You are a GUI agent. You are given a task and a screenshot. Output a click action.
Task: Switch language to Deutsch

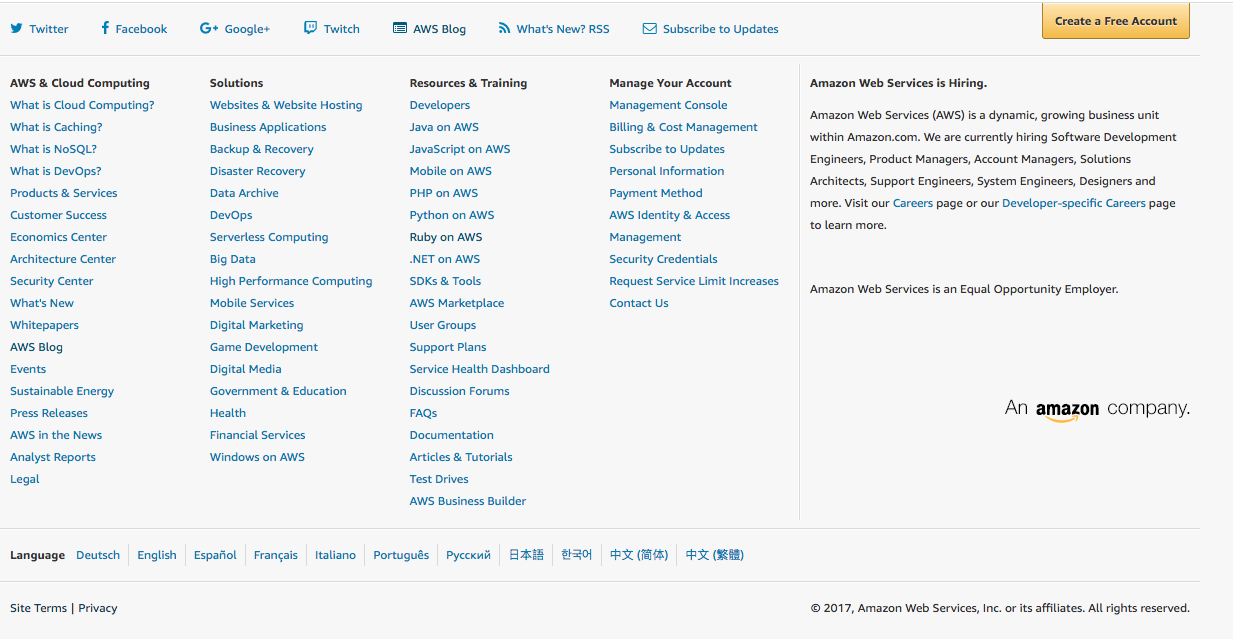pos(98,555)
